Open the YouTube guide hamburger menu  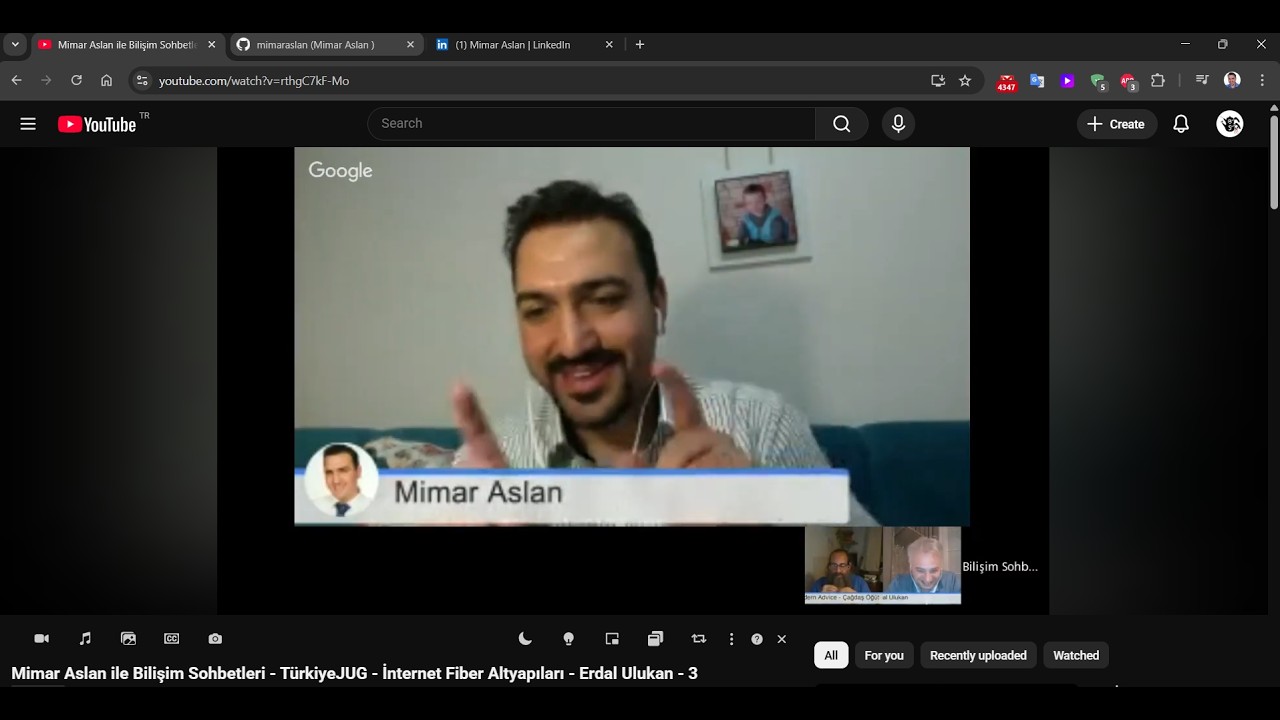(28, 124)
